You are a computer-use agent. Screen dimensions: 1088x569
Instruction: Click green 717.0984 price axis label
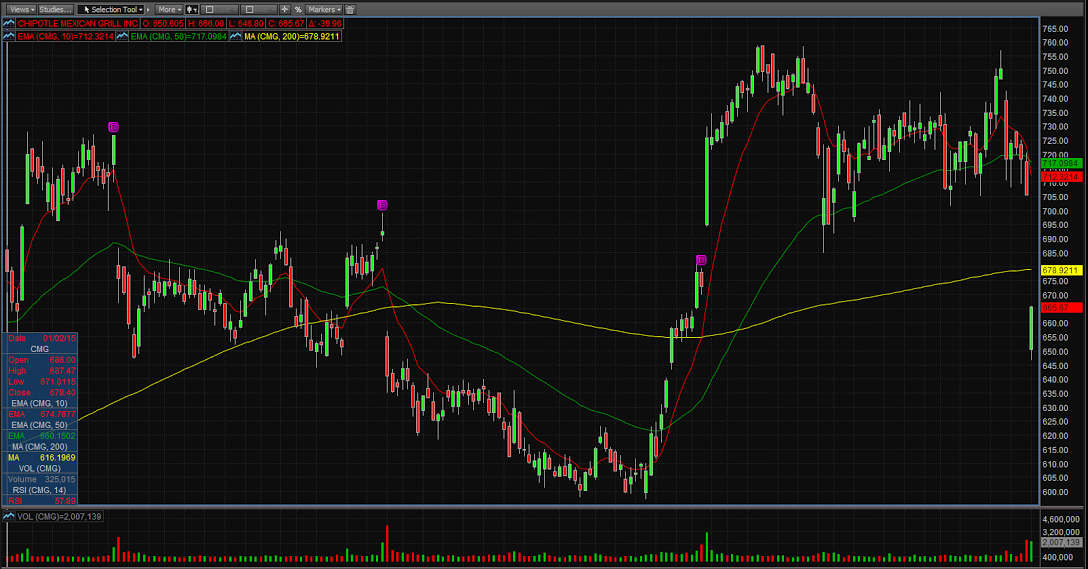click(1061, 163)
